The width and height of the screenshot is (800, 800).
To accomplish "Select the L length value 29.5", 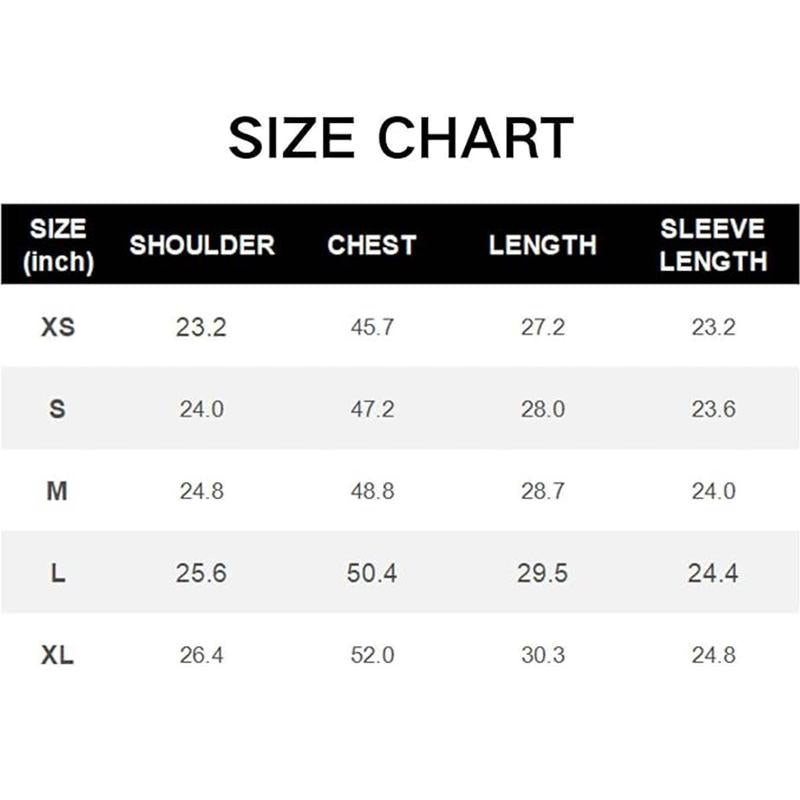I will point(543,573).
